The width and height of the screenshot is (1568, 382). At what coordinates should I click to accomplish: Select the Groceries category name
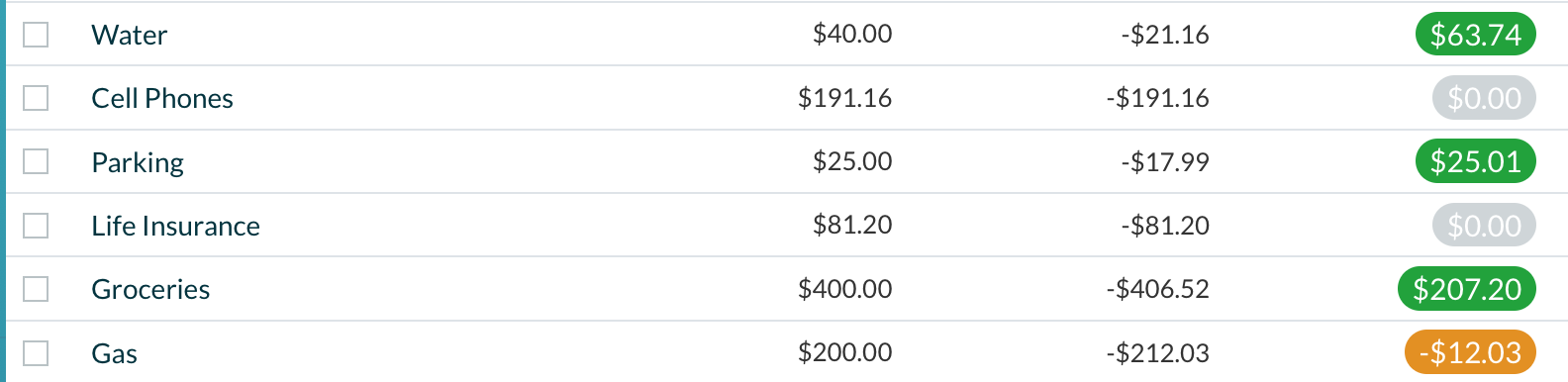click(150, 289)
